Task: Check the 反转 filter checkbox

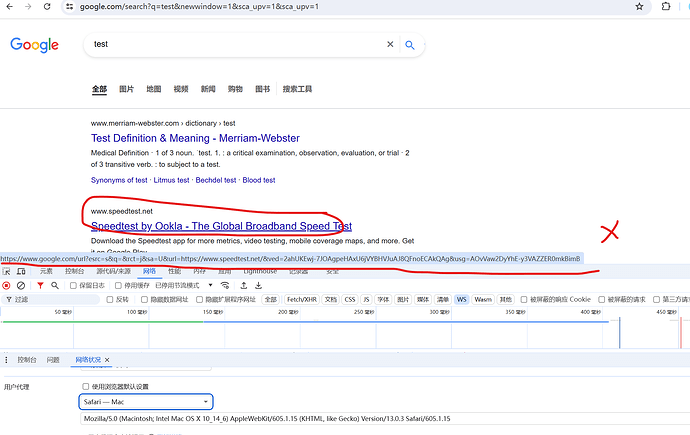Action: pos(110,300)
